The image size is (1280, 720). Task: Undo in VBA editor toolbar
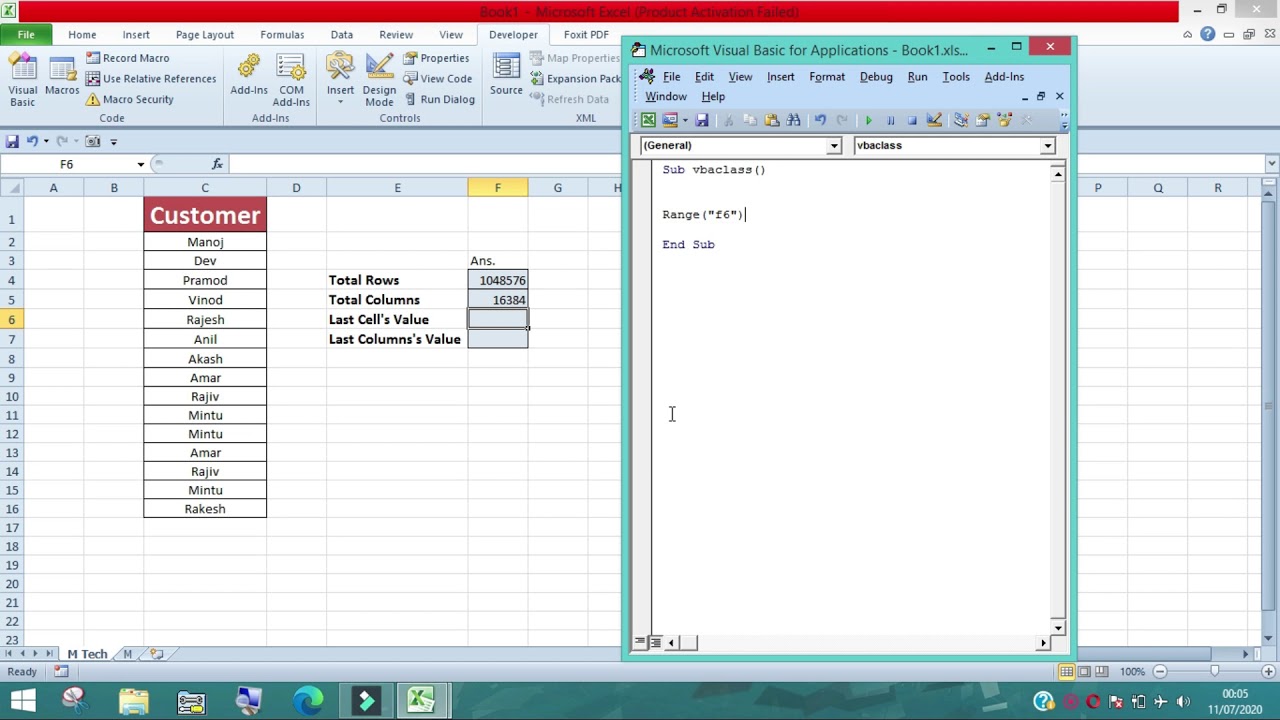point(820,121)
